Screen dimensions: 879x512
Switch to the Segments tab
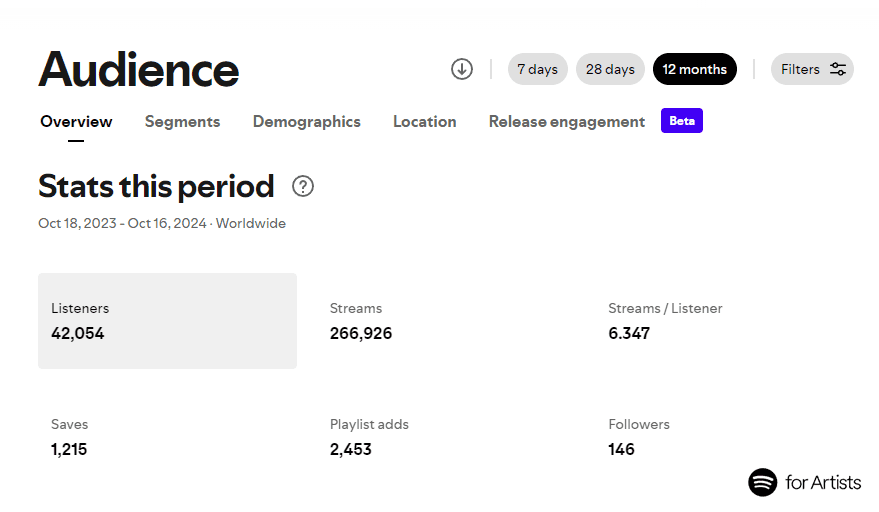click(x=182, y=122)
